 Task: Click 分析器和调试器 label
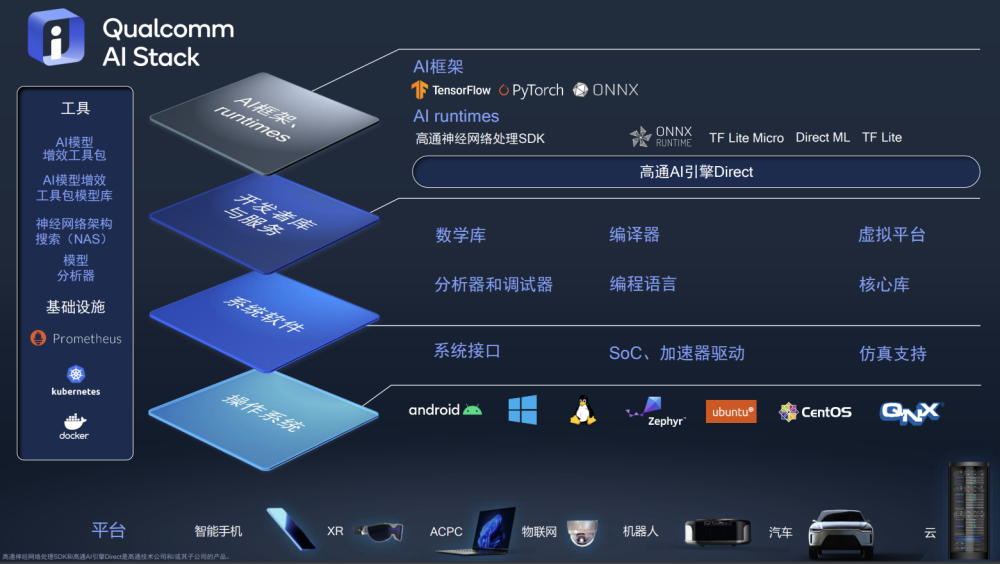coord(494,284)
